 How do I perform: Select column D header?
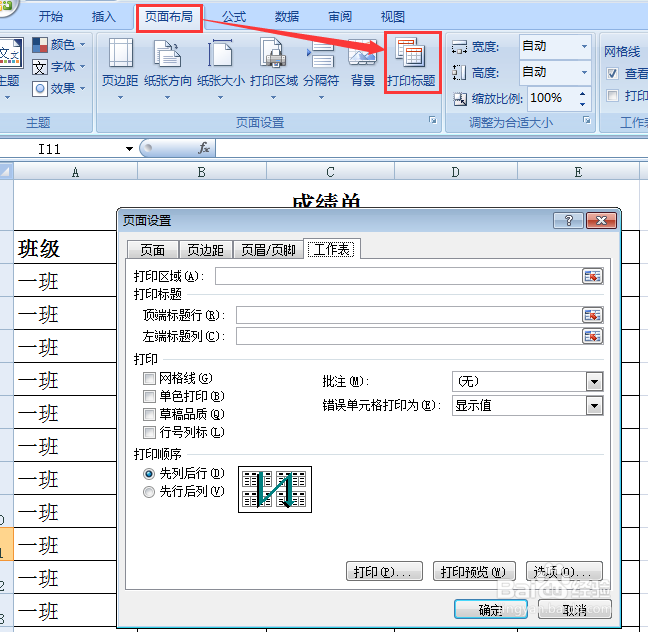[x=455, y=172]
